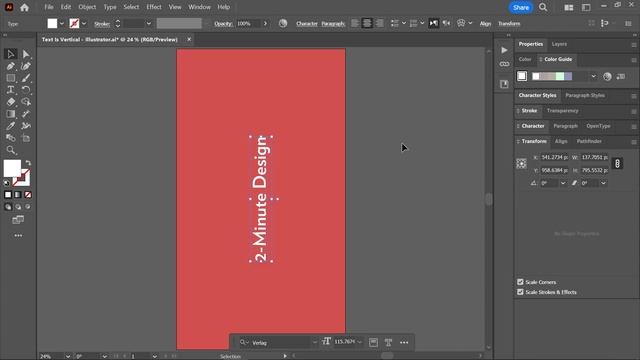Switch to the Paragraph Styles tab
640x360 pixels.
point(585,95)
